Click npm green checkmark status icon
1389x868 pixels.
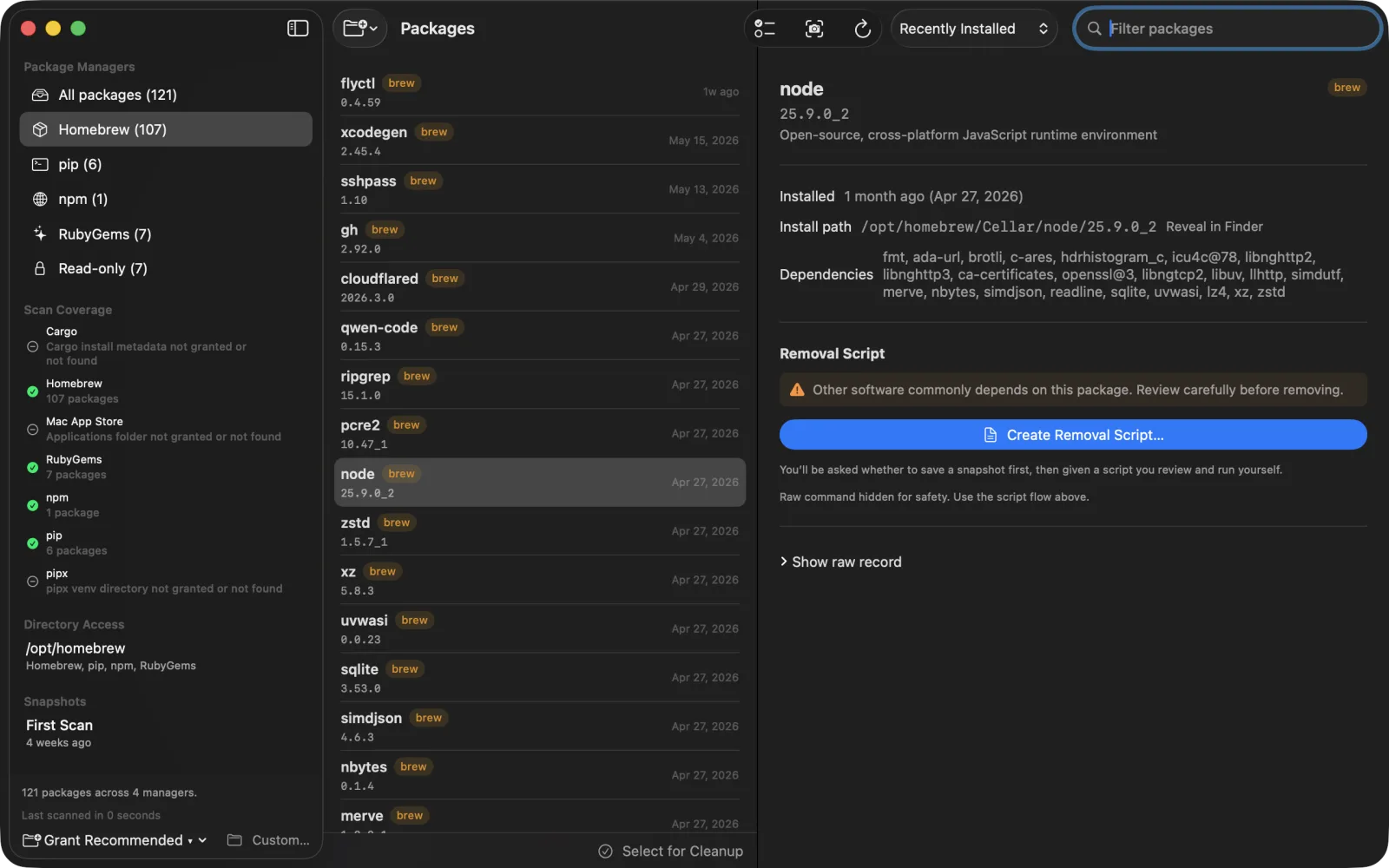[32, 505]
